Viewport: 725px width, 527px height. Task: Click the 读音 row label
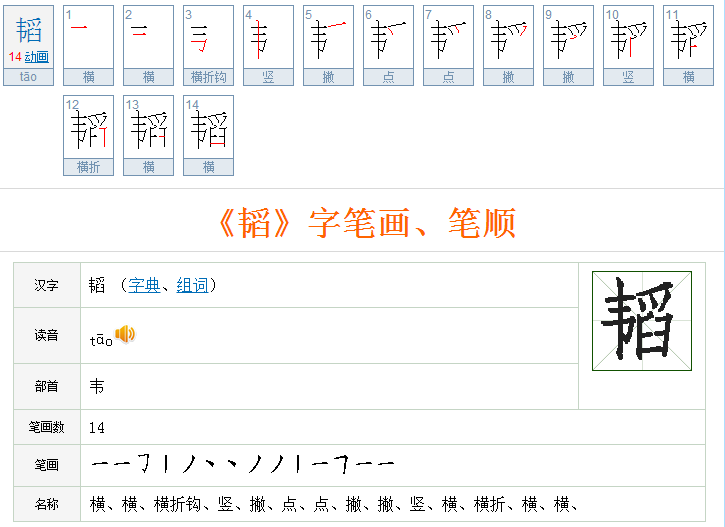47,335
